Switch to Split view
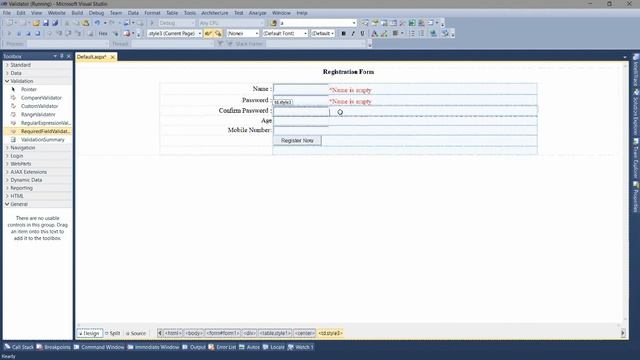Screen dimensions: 640x360 click(113, 333)
